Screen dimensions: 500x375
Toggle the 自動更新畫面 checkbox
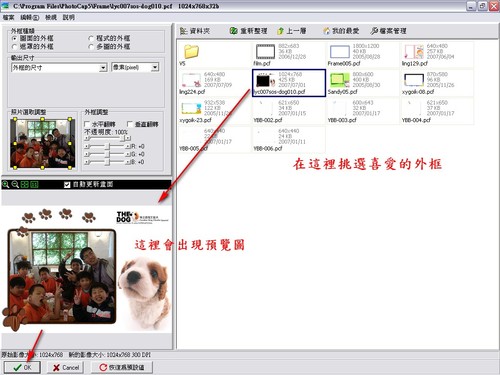67,184
